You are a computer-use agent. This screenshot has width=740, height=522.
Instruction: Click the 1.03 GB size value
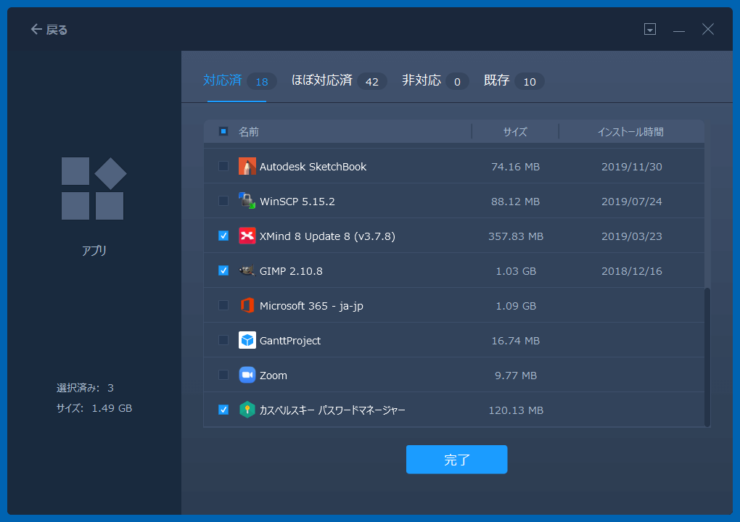point(515,271)
